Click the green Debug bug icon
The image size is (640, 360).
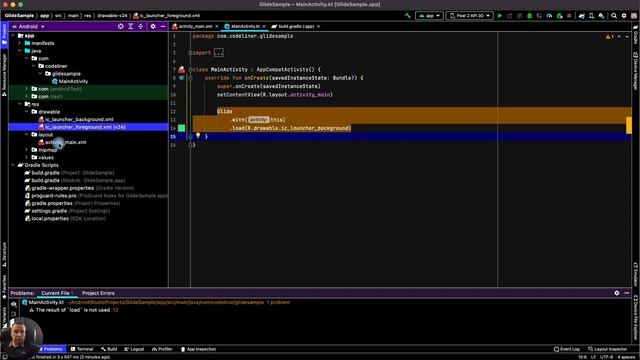529,16
